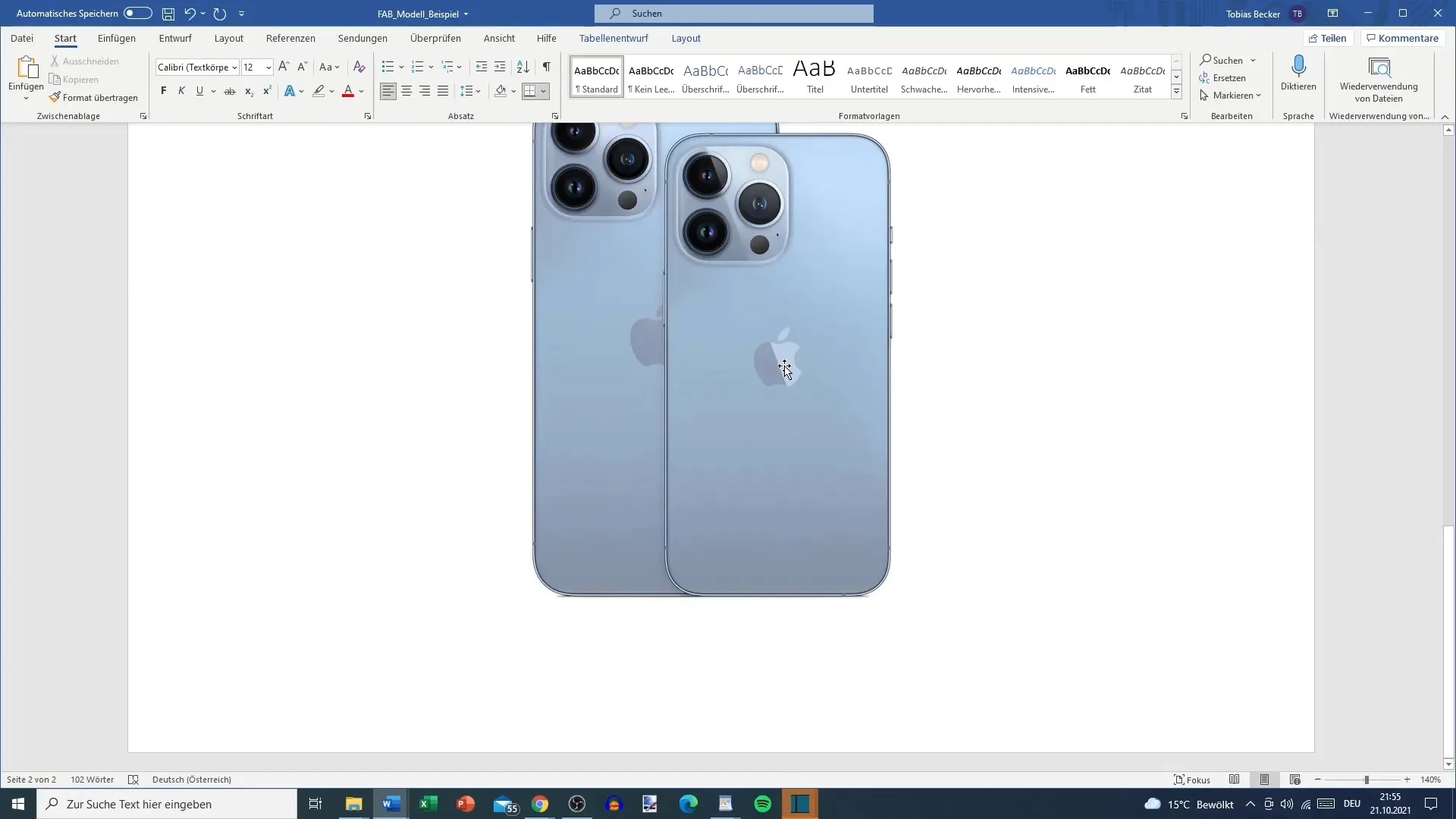Click the Redo icon in title bar
Screen dimensions: 1456x819
pos(220,14)
